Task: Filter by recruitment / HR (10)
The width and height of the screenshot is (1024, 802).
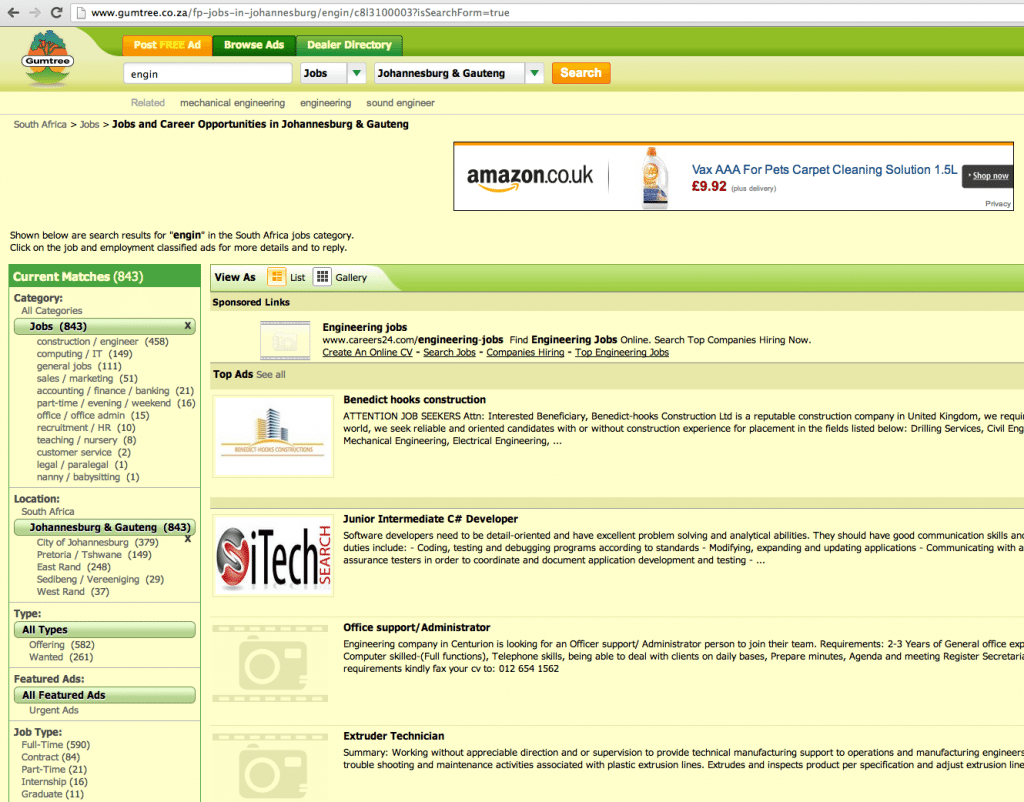Action: tap(86, 428)
